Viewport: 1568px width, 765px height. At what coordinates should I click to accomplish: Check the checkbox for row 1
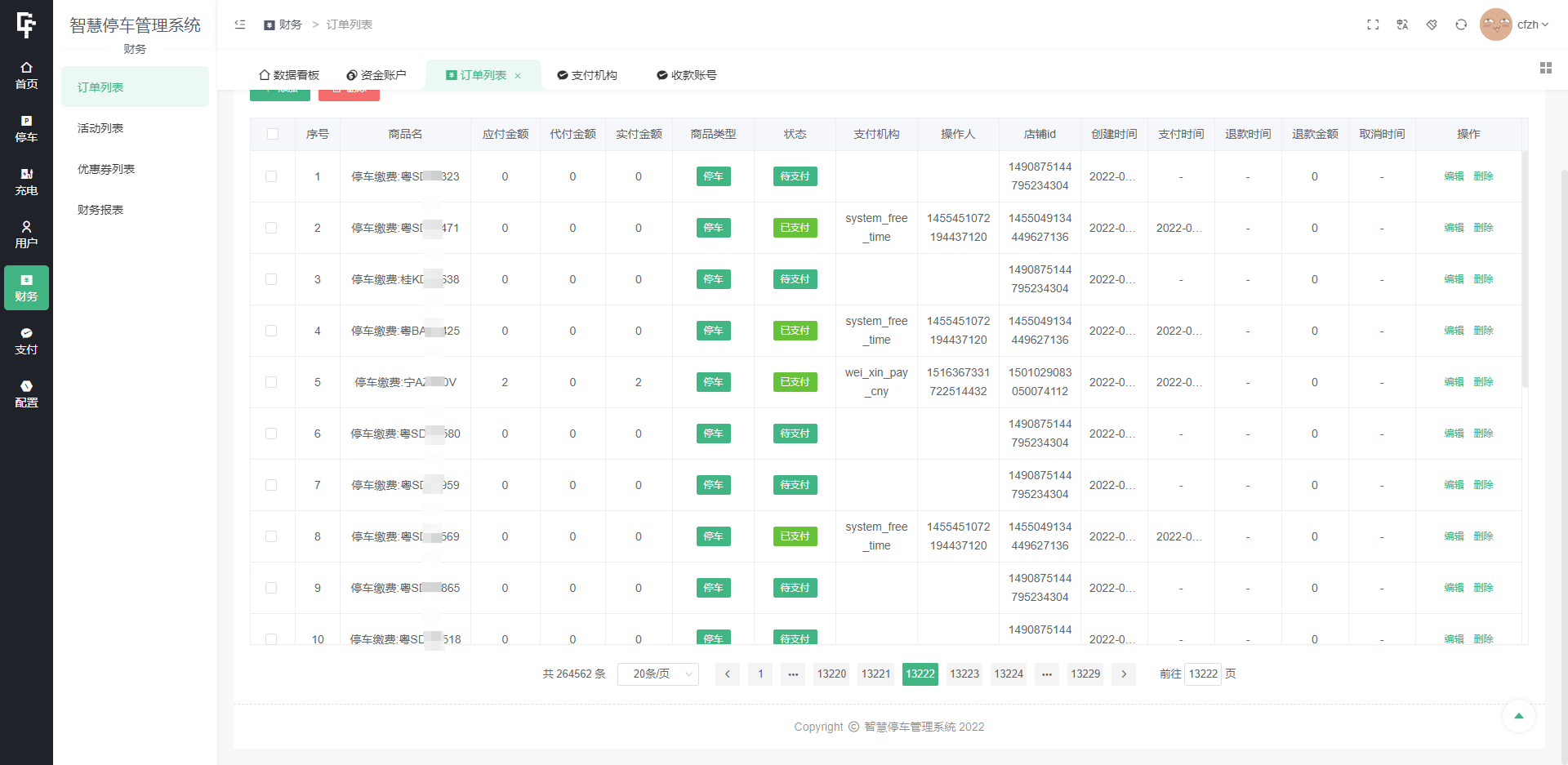pyautogui.click(x=271, y=176)
